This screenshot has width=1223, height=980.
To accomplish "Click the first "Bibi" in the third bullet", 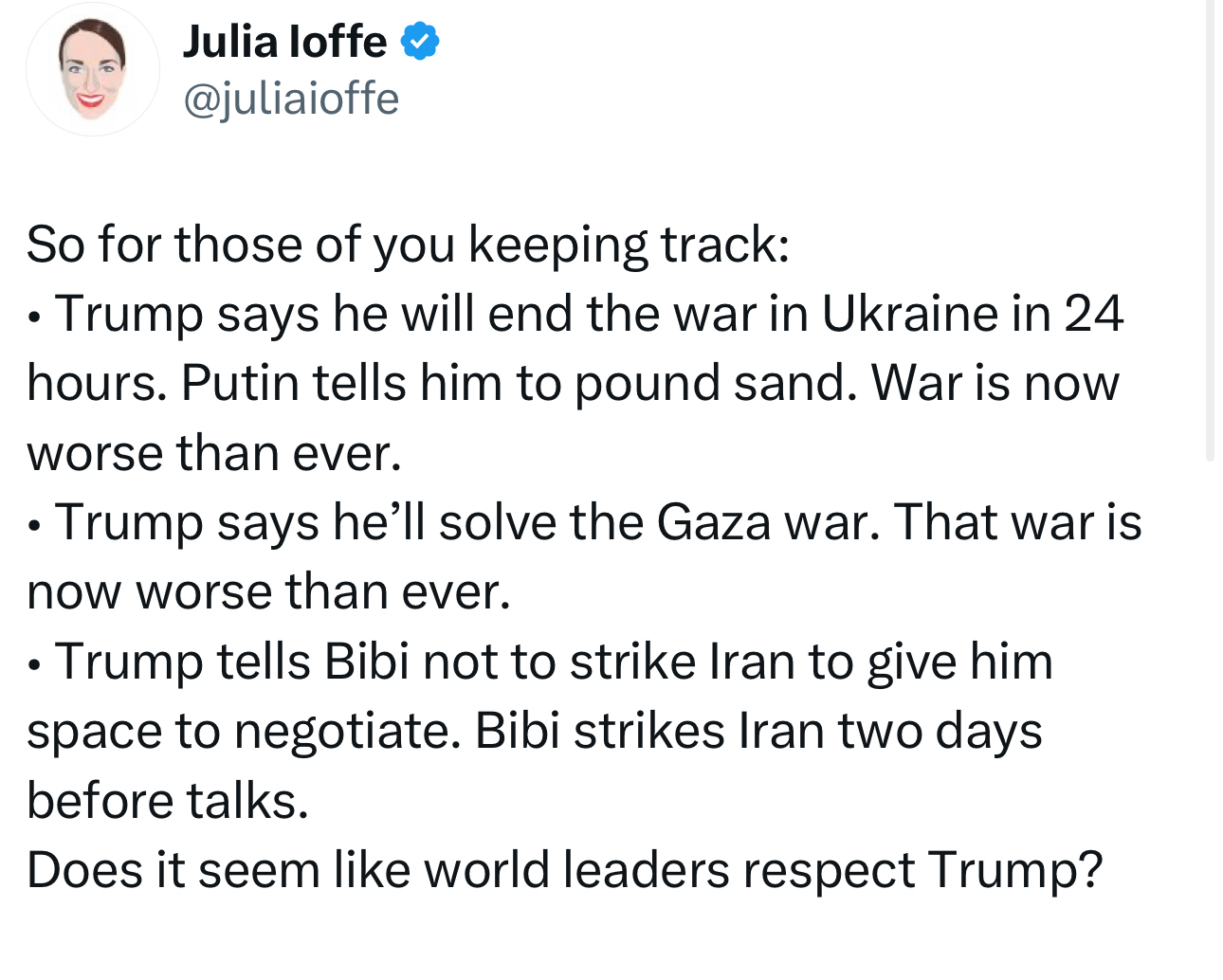I will [366, 662].
